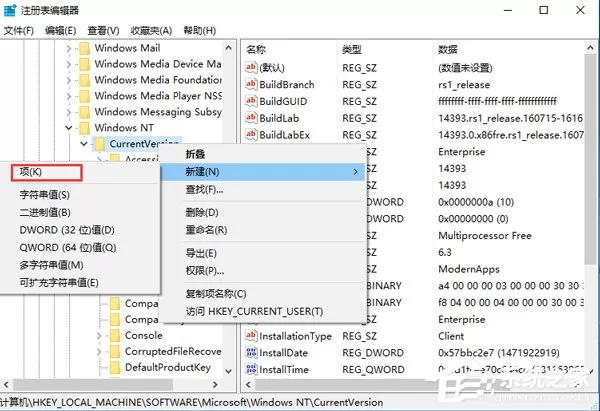The image size is (600, 411).
Task: Expand the Windows Media Foundation node
Action: [69, 80]
